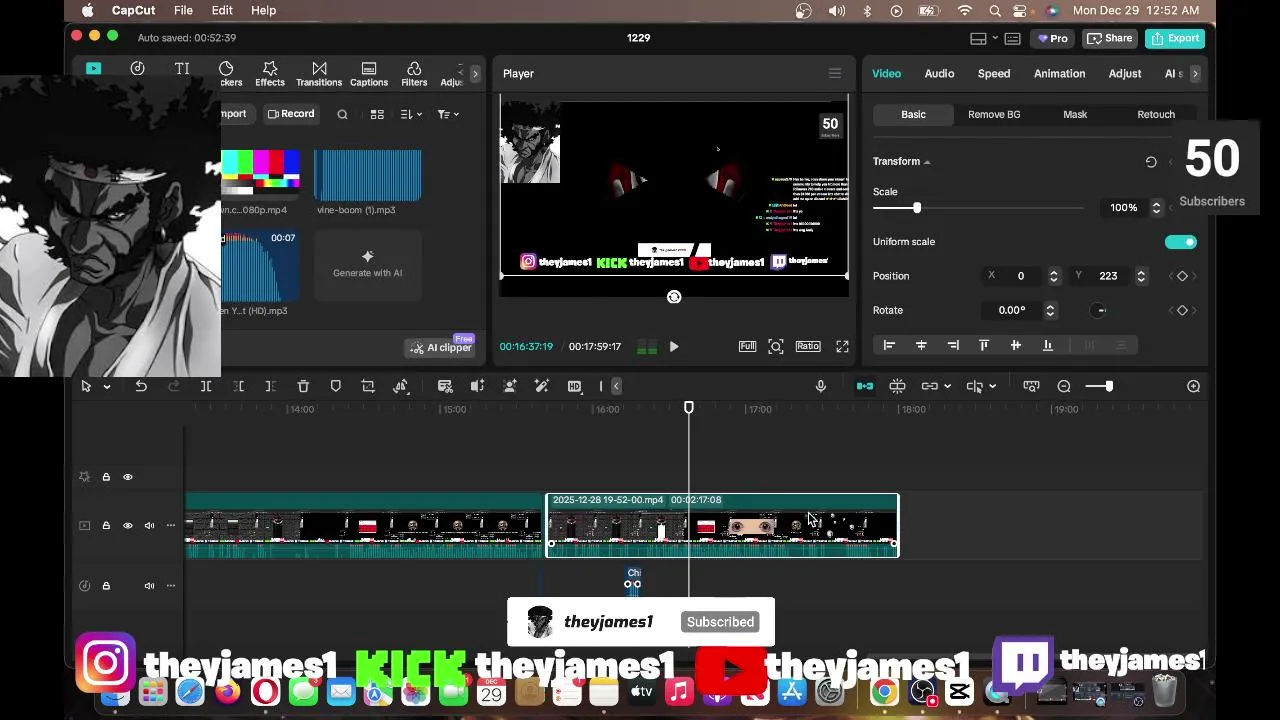The height and width of the screenshot is (720, 1280).
Task: Reset Transform settings with circular arrow
Action: point(1151,162)
